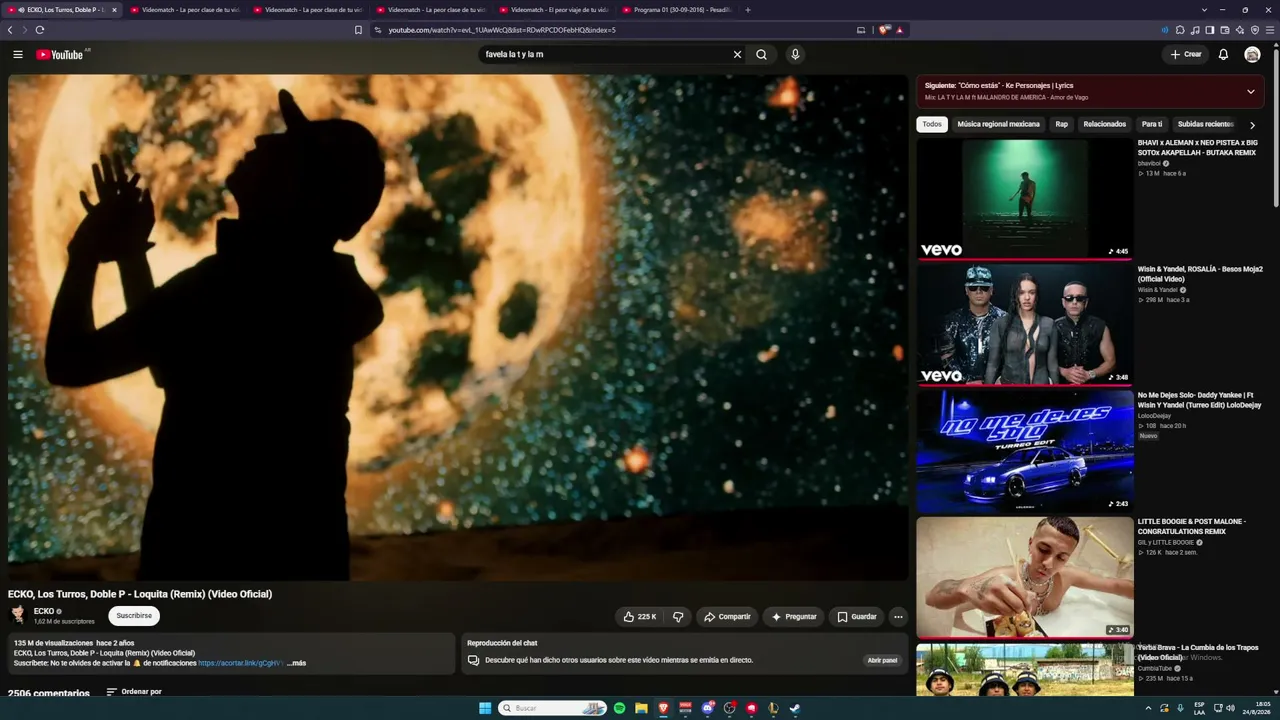The image size is (1280, 720).
Task: Select the Rap filter chip
Action: pyautogui.click(x=1061, y=124)
